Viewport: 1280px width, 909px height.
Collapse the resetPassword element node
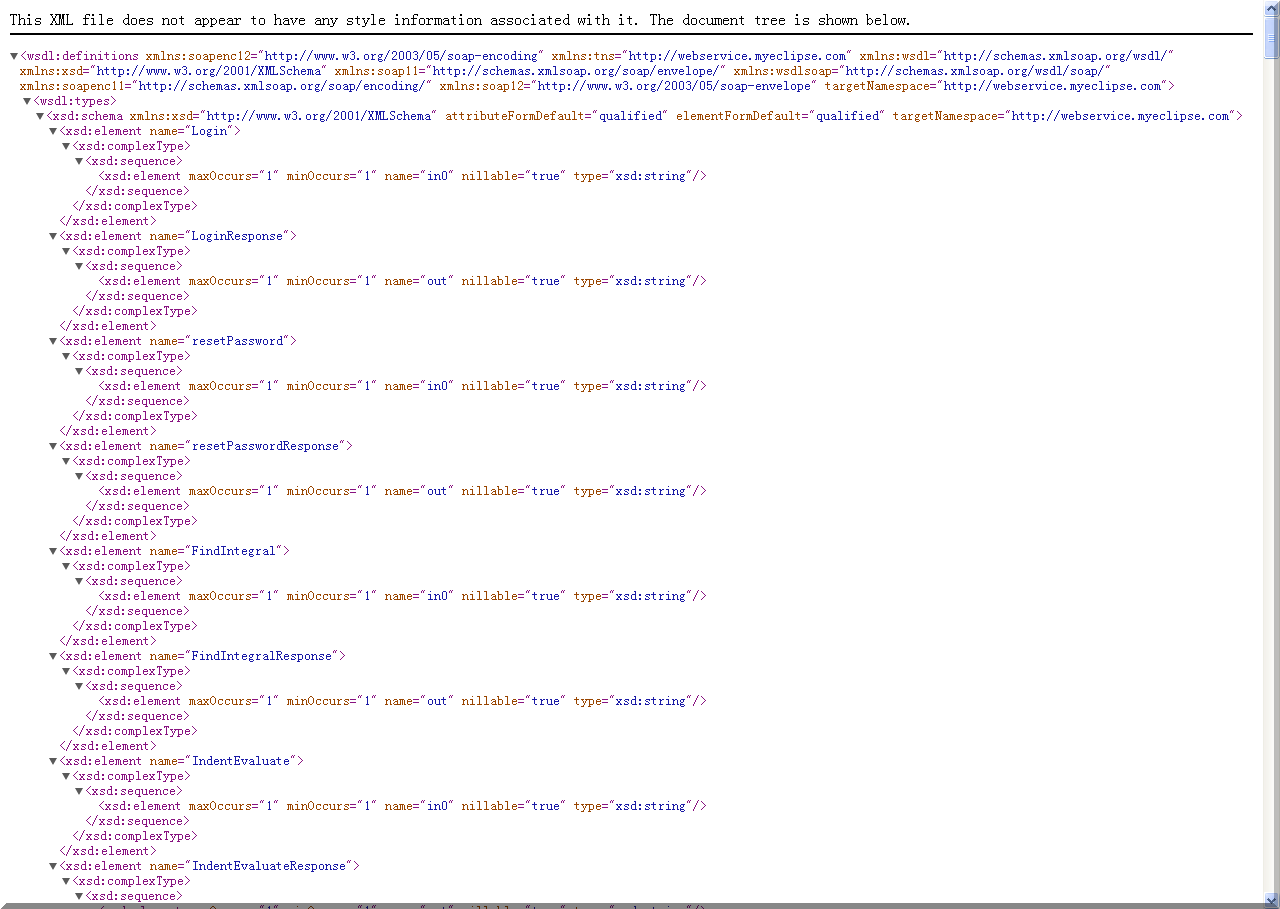click(x=53, y=342)
